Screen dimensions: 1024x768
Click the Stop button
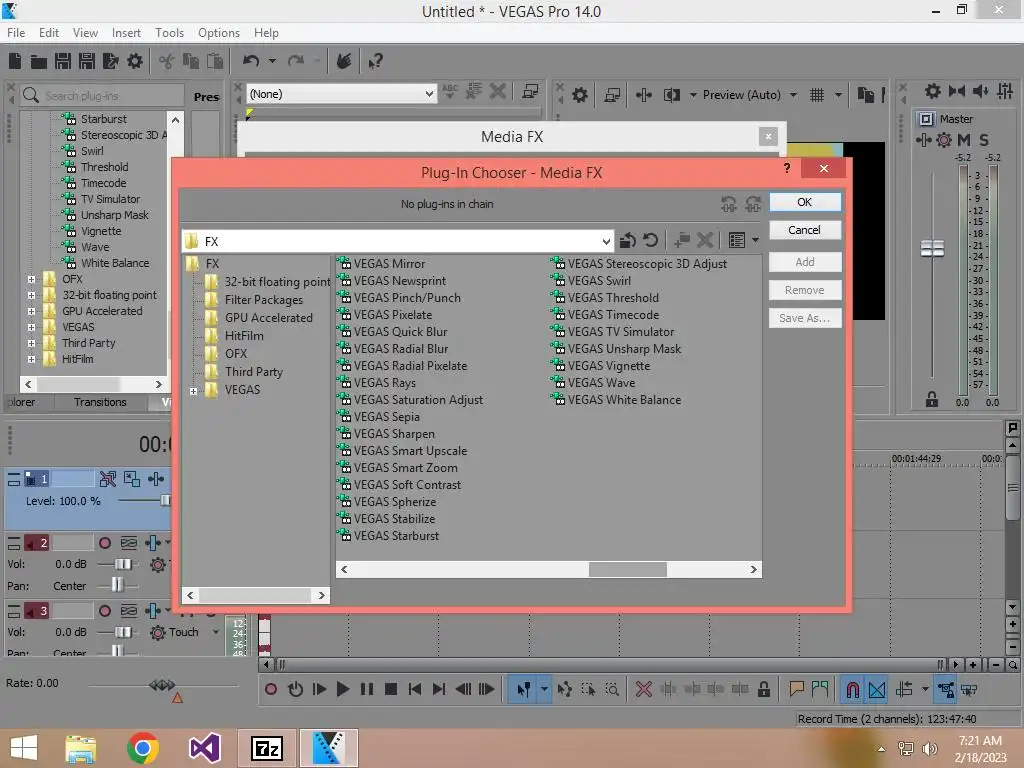click(x=391, y=689)
